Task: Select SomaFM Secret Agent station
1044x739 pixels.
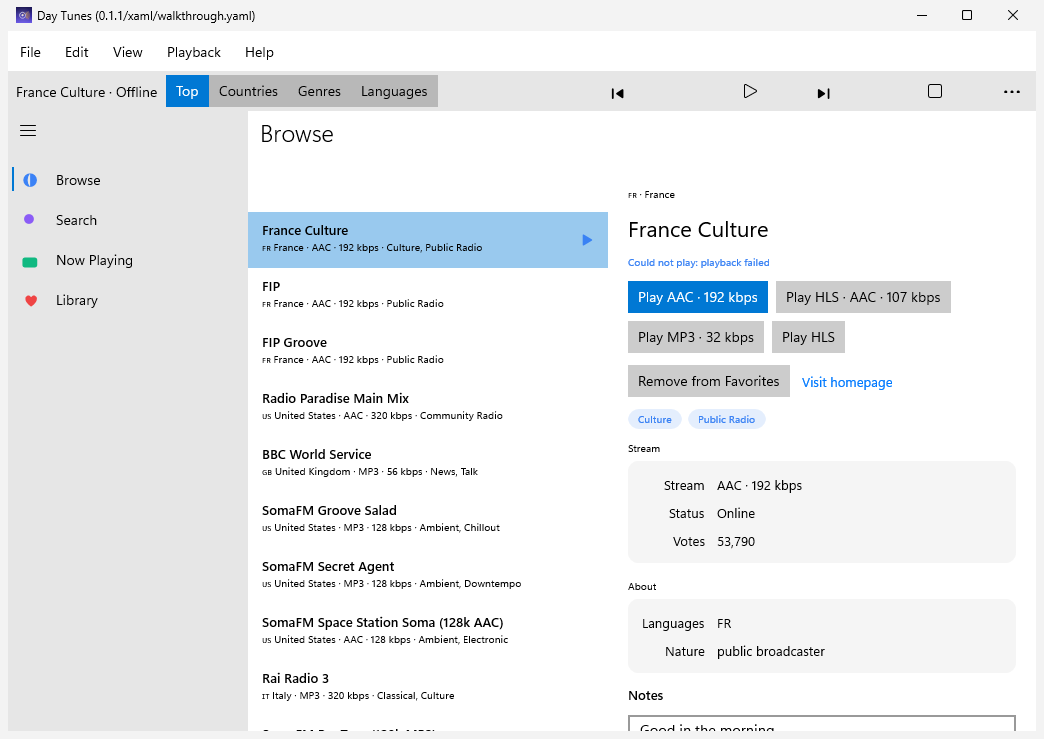Action: (x=427, y=575)
